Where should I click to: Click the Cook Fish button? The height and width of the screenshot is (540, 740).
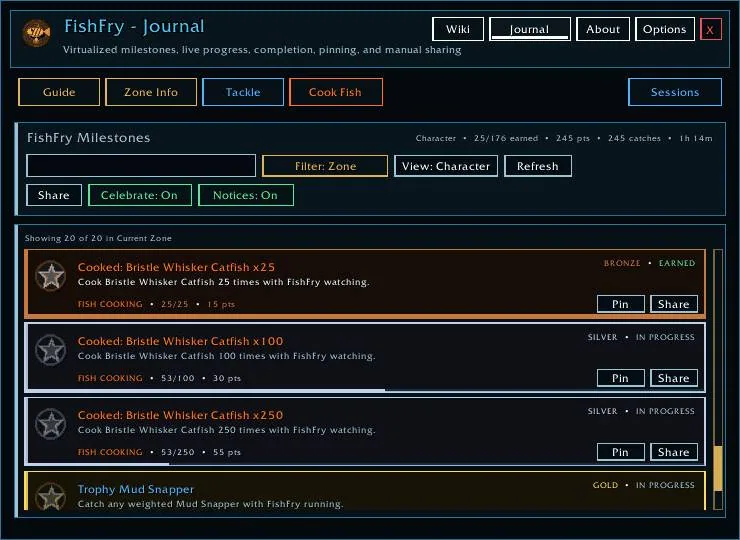336,92
